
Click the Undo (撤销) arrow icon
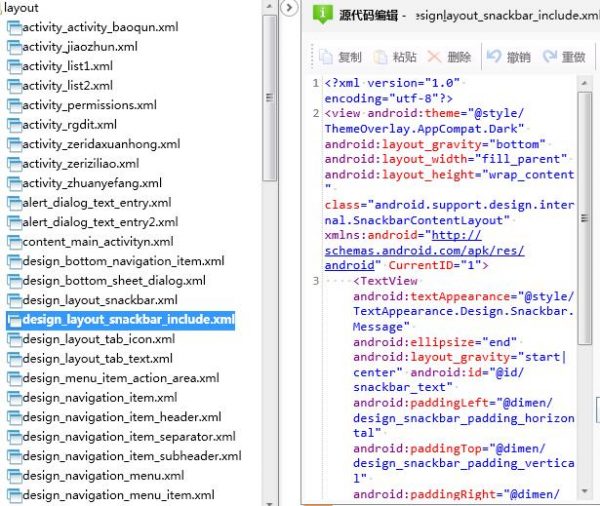click(494, 57)
